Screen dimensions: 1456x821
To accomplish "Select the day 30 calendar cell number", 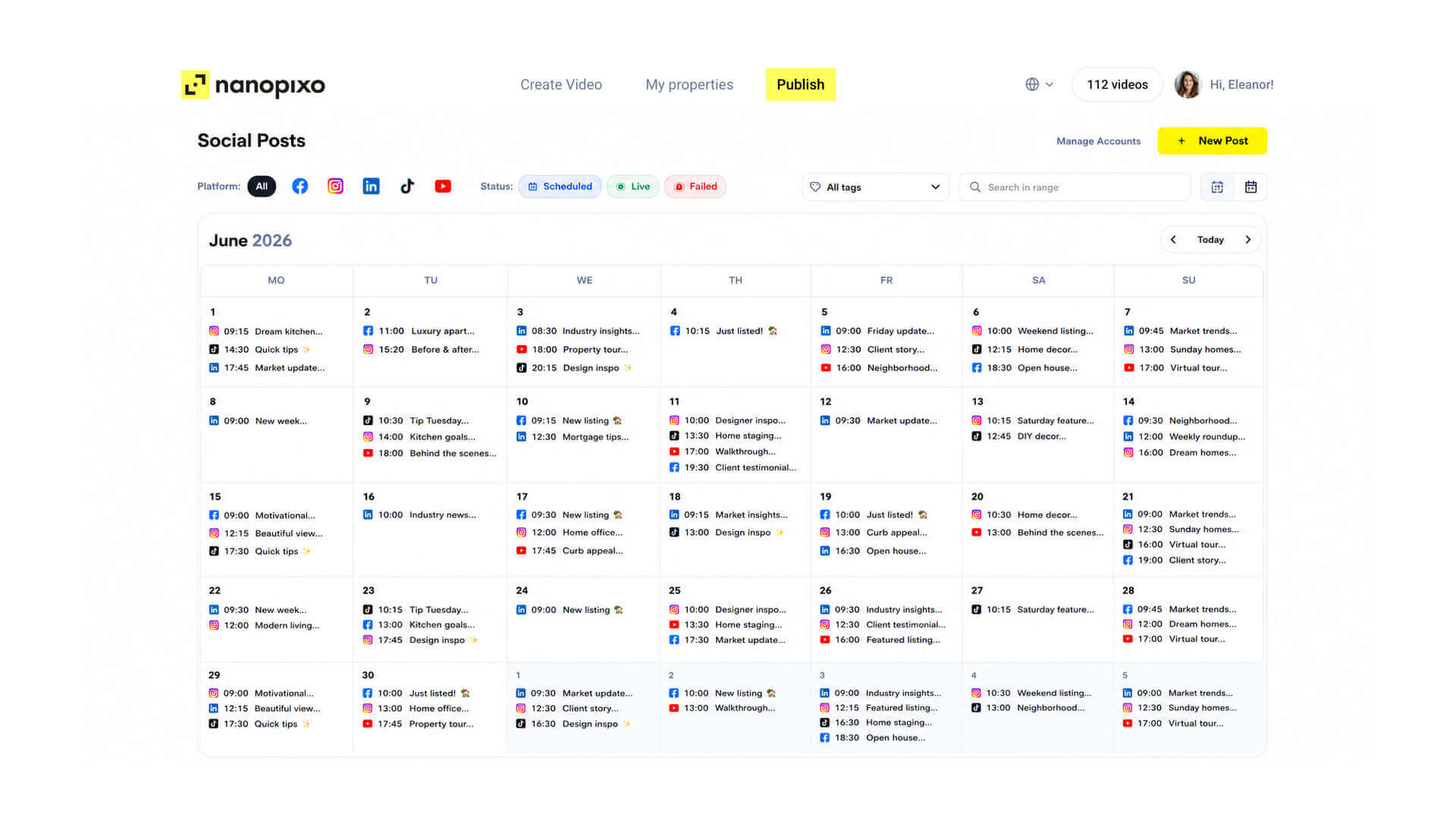I will pos(368,675).
